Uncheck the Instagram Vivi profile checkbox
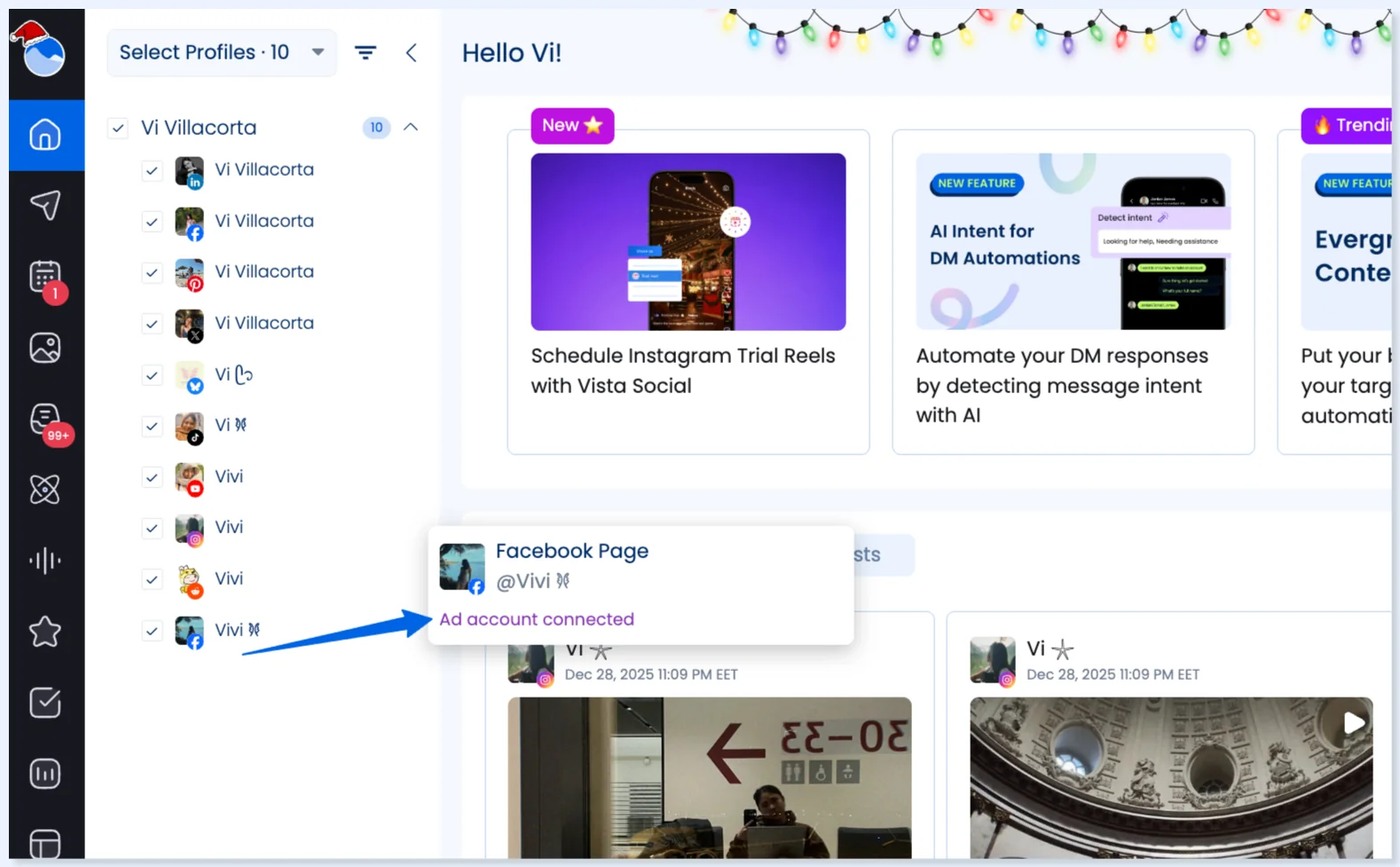Image resolution: width=1400 pixels, height=867 pixels. click(x=152, y=529)
